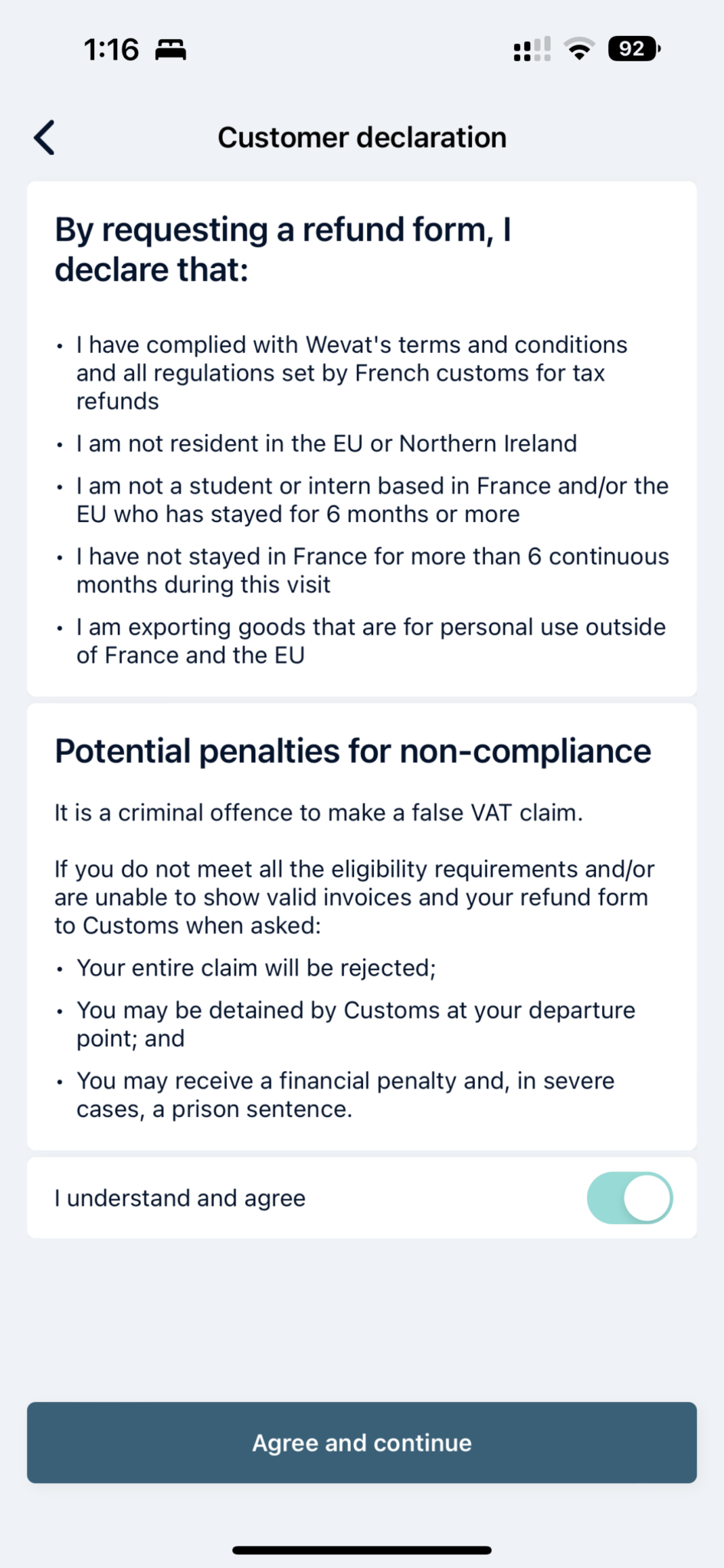Tap the Wevat's terms and conditions bullet

click(x=352, y=373)
